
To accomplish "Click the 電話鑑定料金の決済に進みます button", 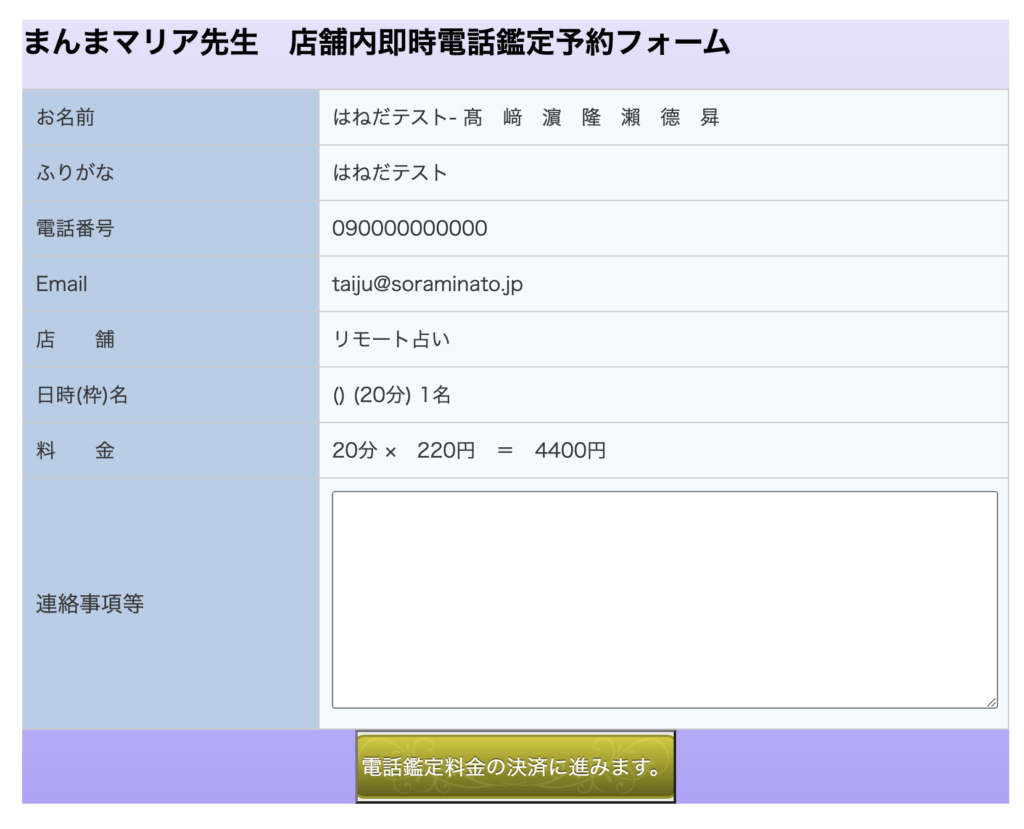I will (x=515, y=767).
